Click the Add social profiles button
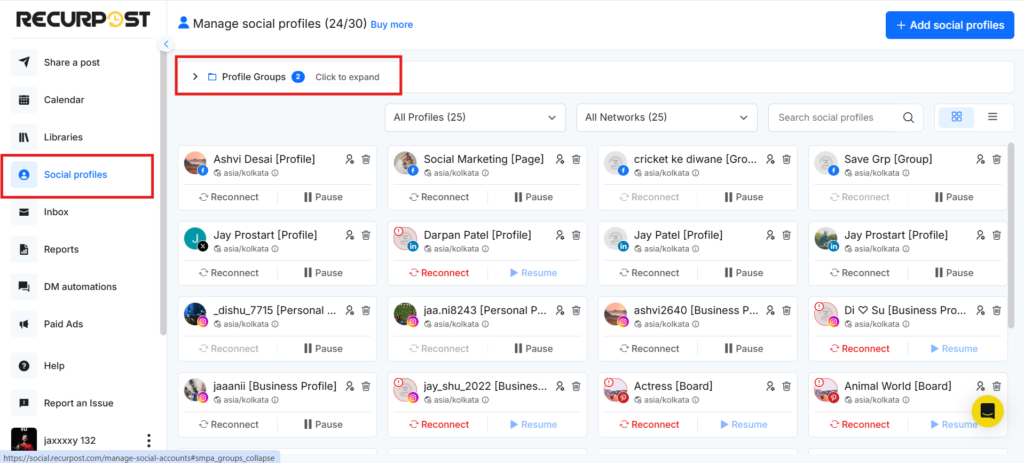 [x=950, y=25]
